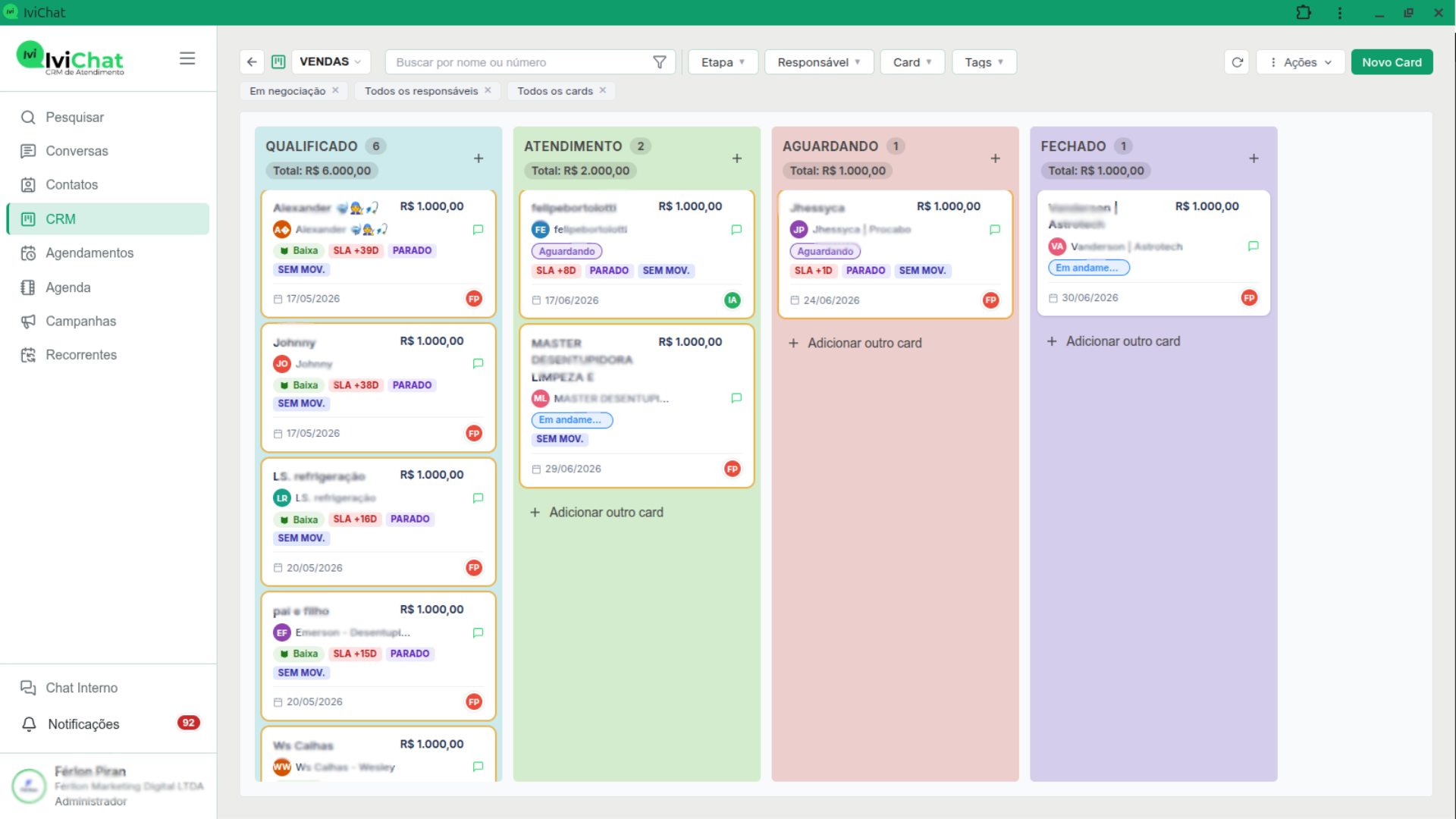Refresh the board with the reload icon
This screenshot has height=819, width=1456.
point(1237,62)
